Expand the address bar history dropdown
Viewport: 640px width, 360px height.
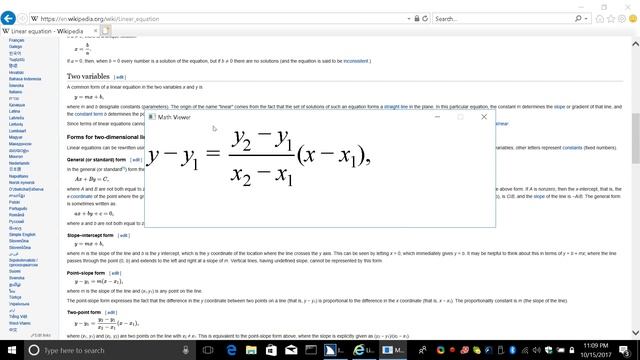409,19
